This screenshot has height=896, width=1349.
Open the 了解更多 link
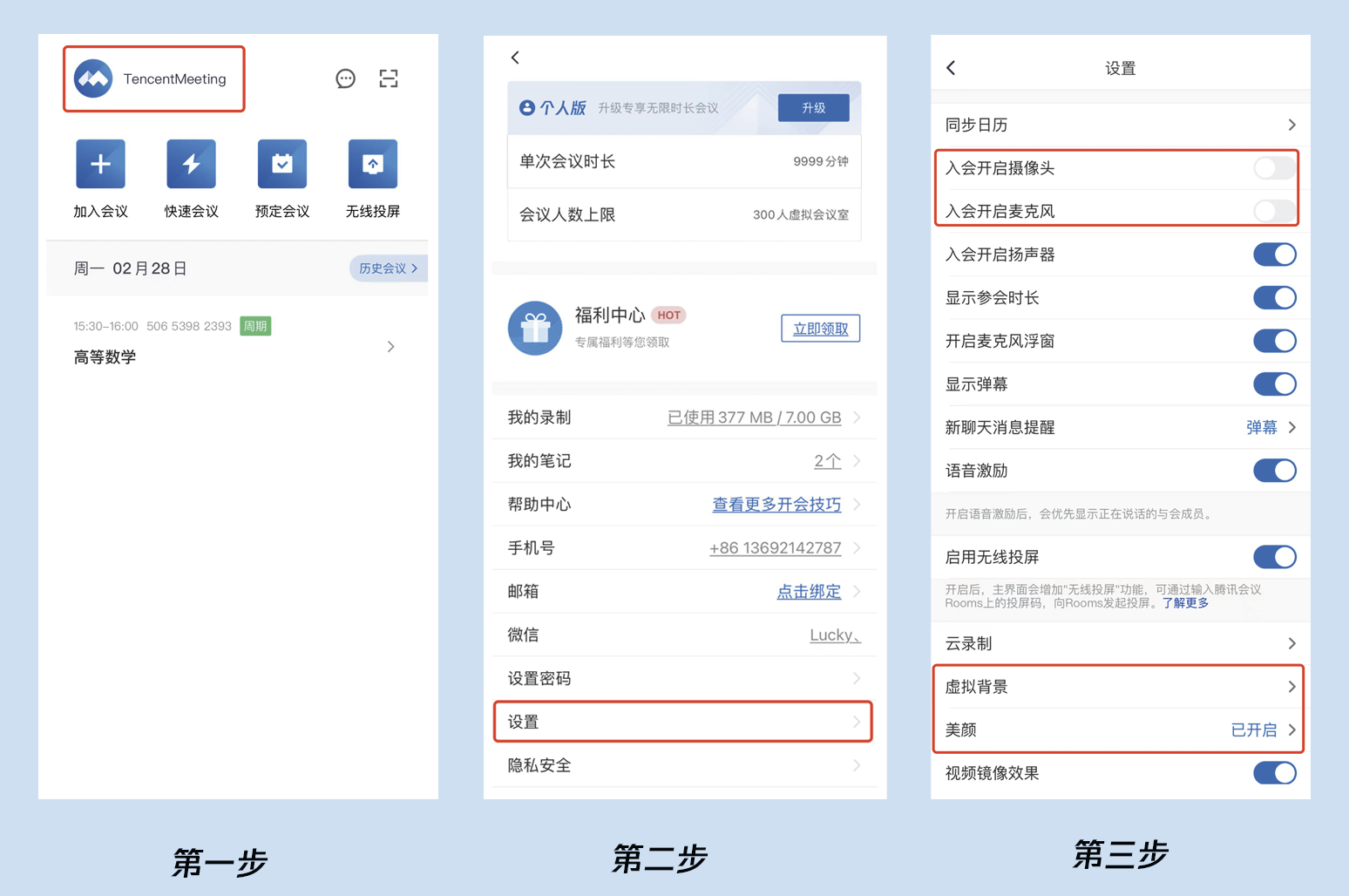tap(1185, 603)
